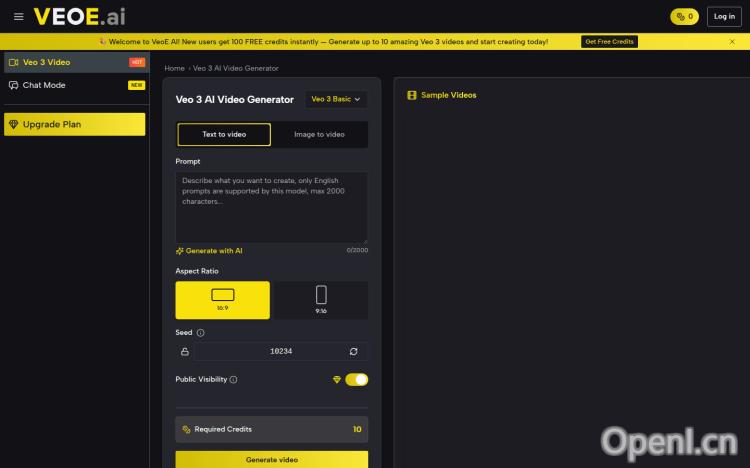Image resolution: width=750 pixels, height=468 pixels.
Task: Expand the Veo 3 Basic model dropdown
Action: [x=336, y=99]
